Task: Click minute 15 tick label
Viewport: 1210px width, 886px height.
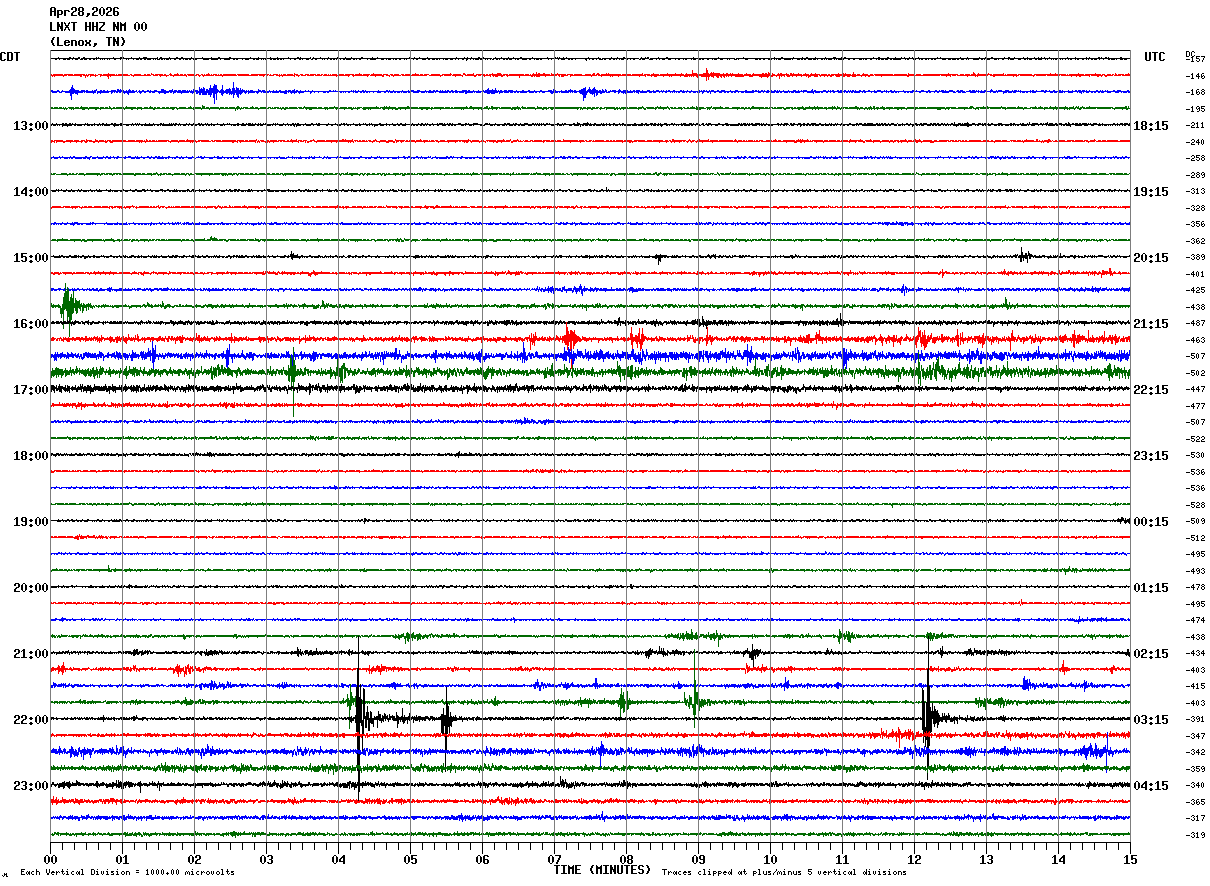Action: coord(1130,860)
